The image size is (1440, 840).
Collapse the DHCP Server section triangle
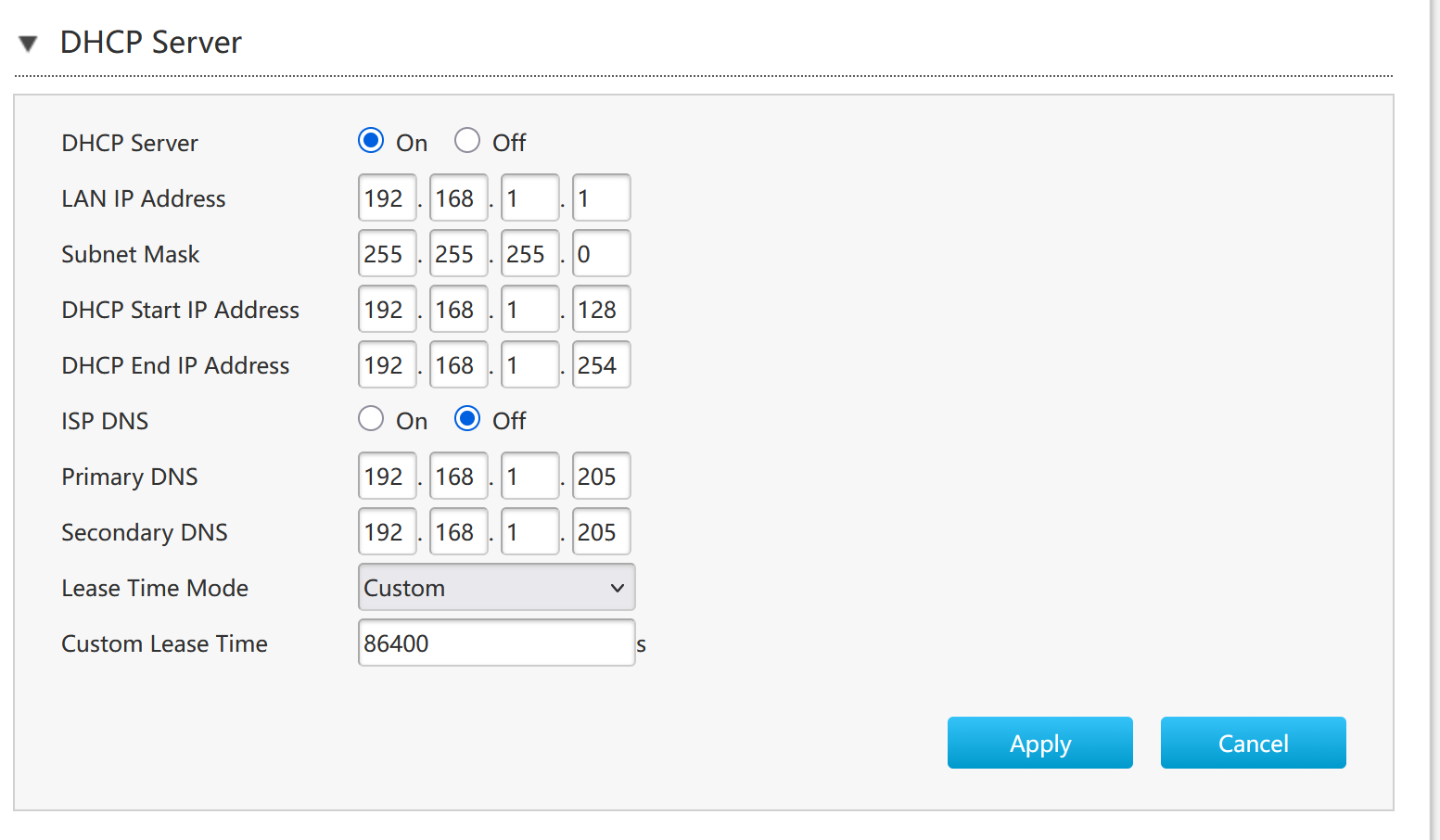pyautogui.click(x=28, y=44)
